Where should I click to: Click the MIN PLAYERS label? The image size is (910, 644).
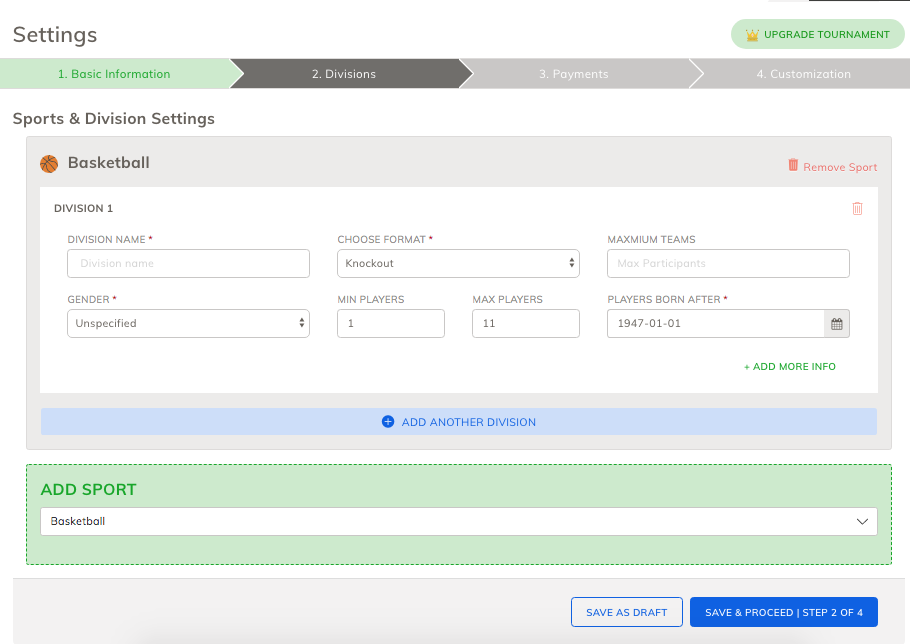coord(371,299)
